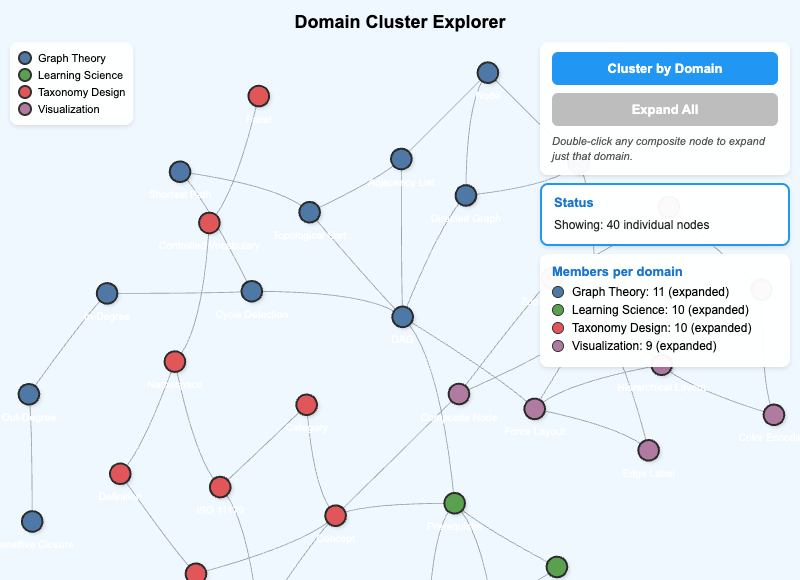Click the Graph Theory legend swatch
The height and width of the screenshot is (580, 800).
click(x=25, y=58)
